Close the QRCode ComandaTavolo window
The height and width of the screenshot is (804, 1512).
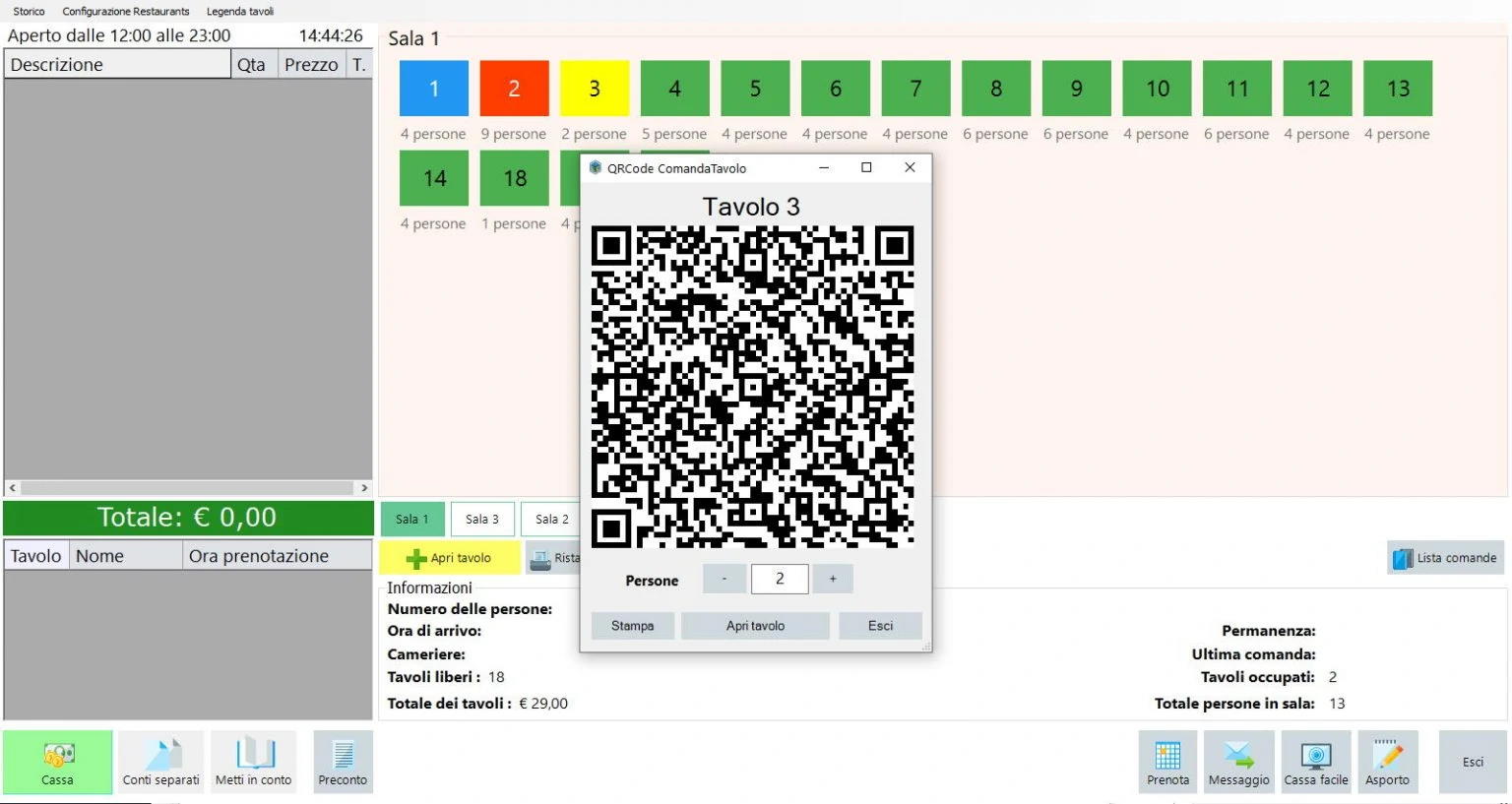point(910,168)
